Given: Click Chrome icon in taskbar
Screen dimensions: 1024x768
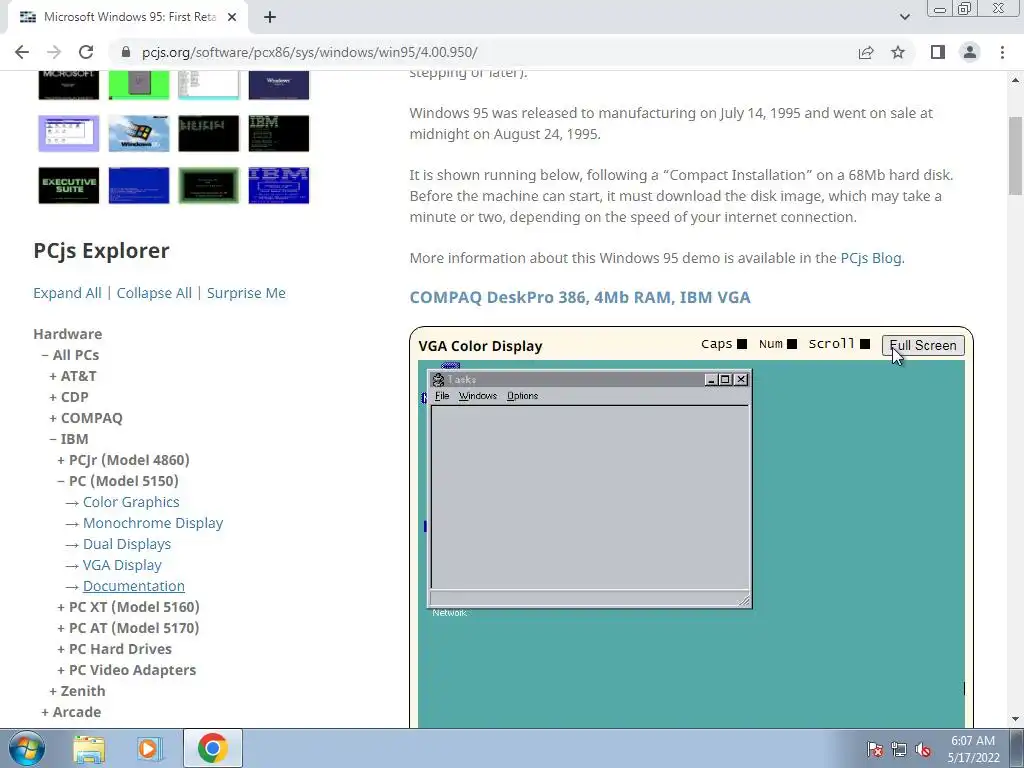Looking at the screenshot, I should pos(212,748).
